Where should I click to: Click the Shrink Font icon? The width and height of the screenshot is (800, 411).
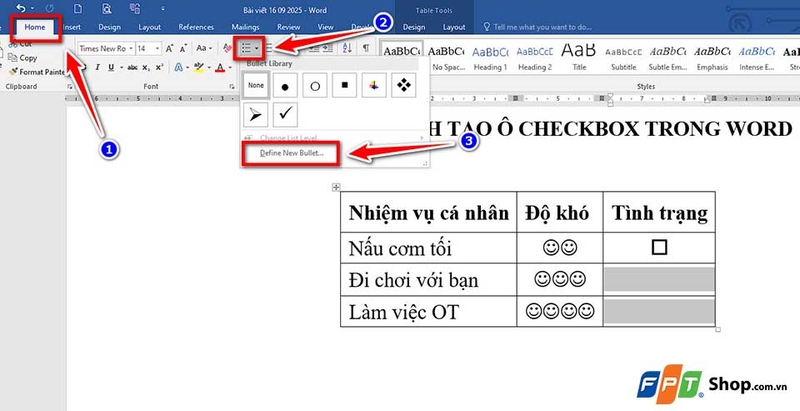tap(183, 48)
